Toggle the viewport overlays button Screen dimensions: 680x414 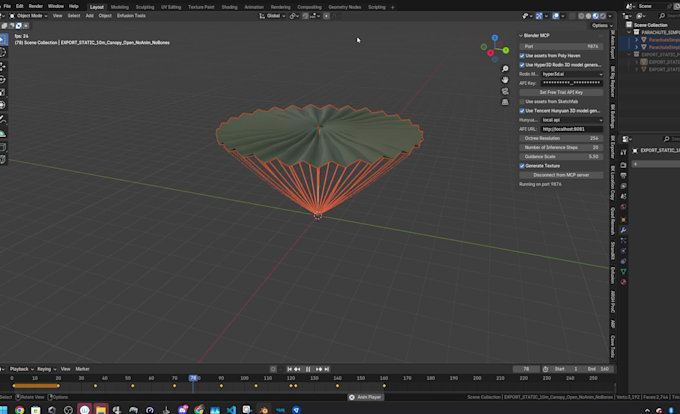point(556,16)
